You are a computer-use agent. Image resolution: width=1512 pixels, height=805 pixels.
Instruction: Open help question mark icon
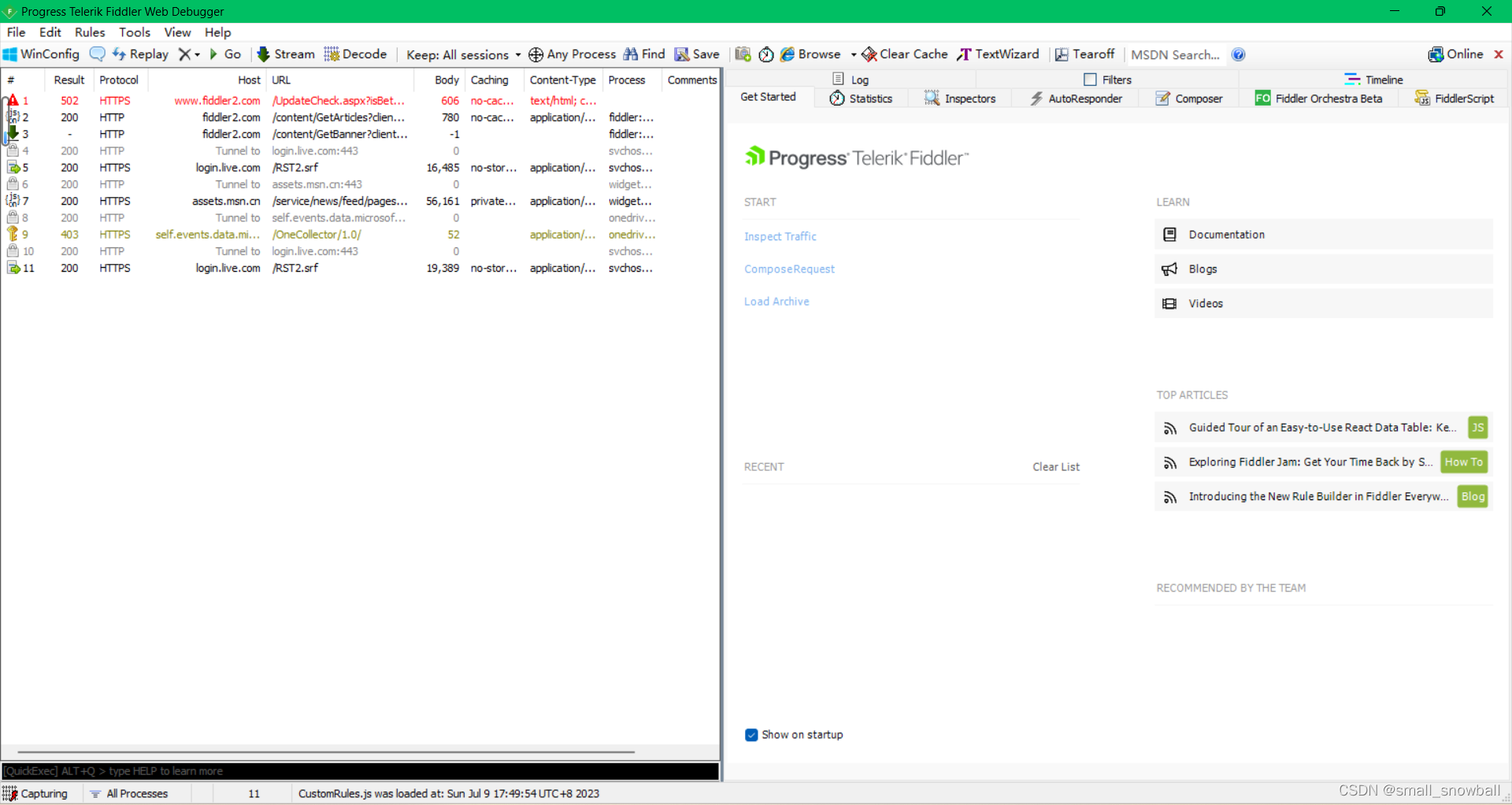(x=1238, y=54)
